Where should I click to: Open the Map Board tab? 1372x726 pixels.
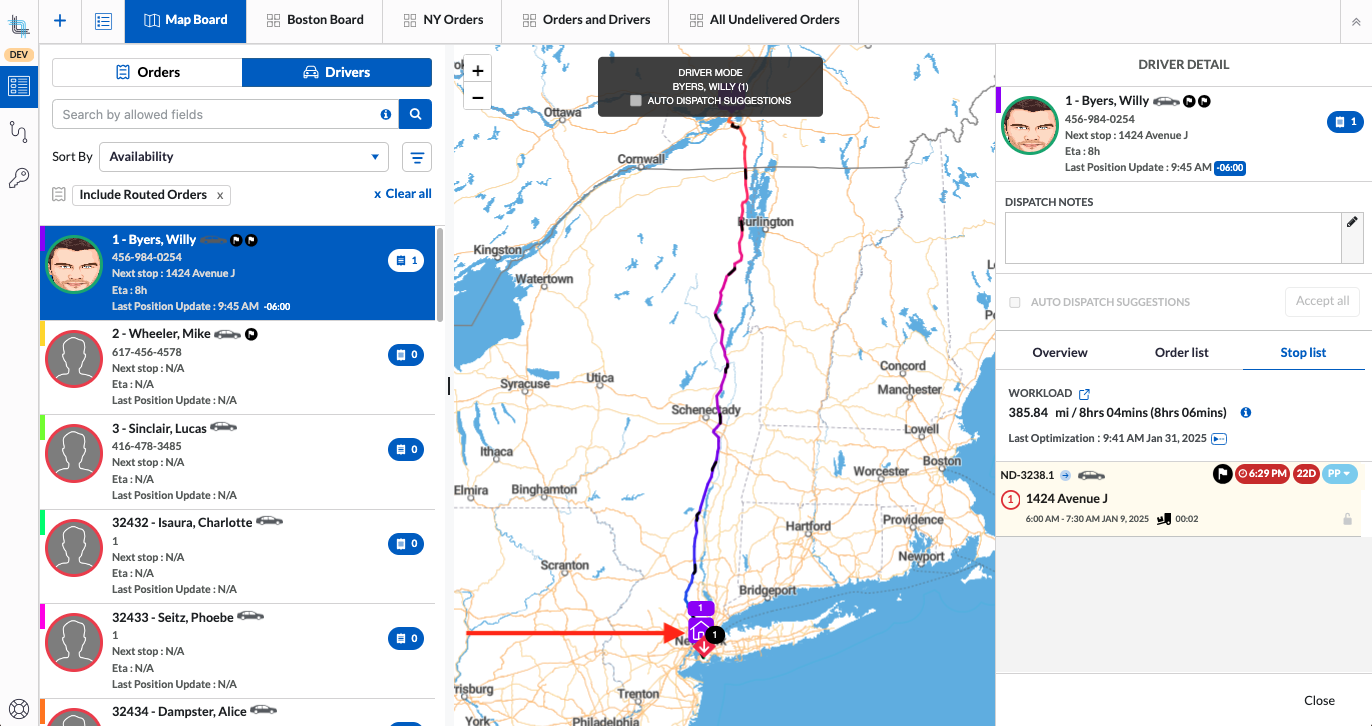pos(185,20)
